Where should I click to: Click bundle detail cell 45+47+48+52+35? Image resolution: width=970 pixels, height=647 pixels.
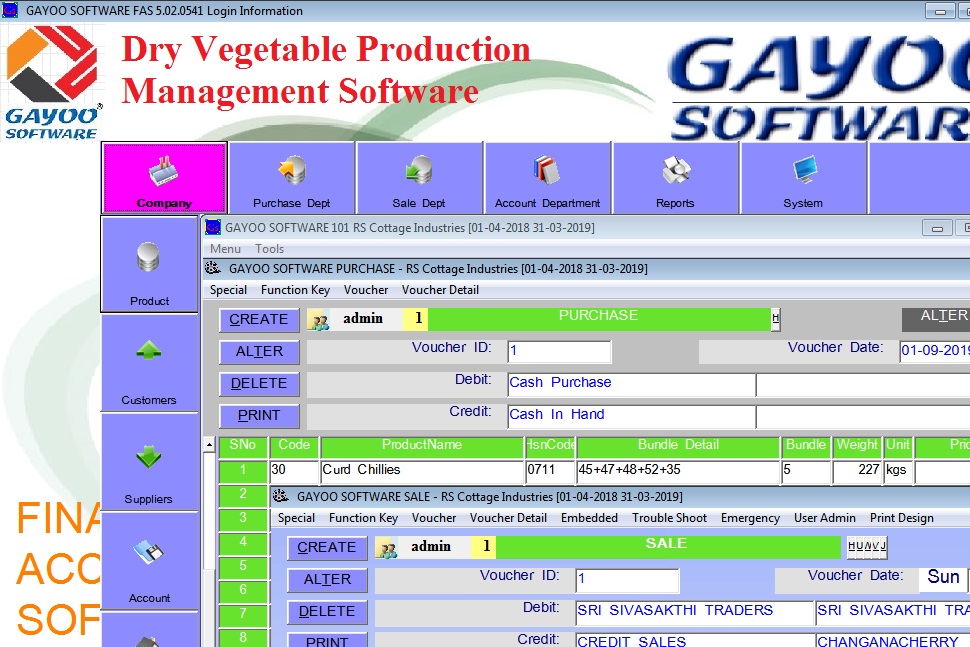click(x=678, y=471)
